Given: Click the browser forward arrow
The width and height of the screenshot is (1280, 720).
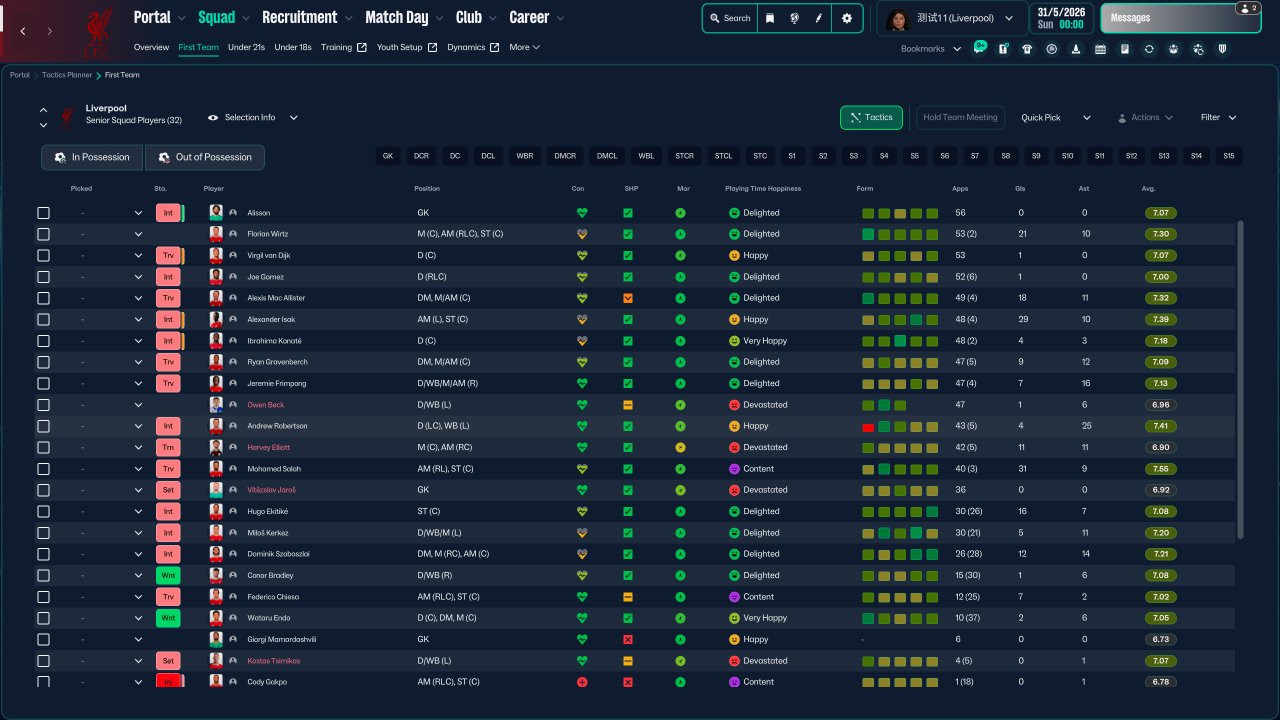Looking at the screenshot, I should [x=49, y=31].
